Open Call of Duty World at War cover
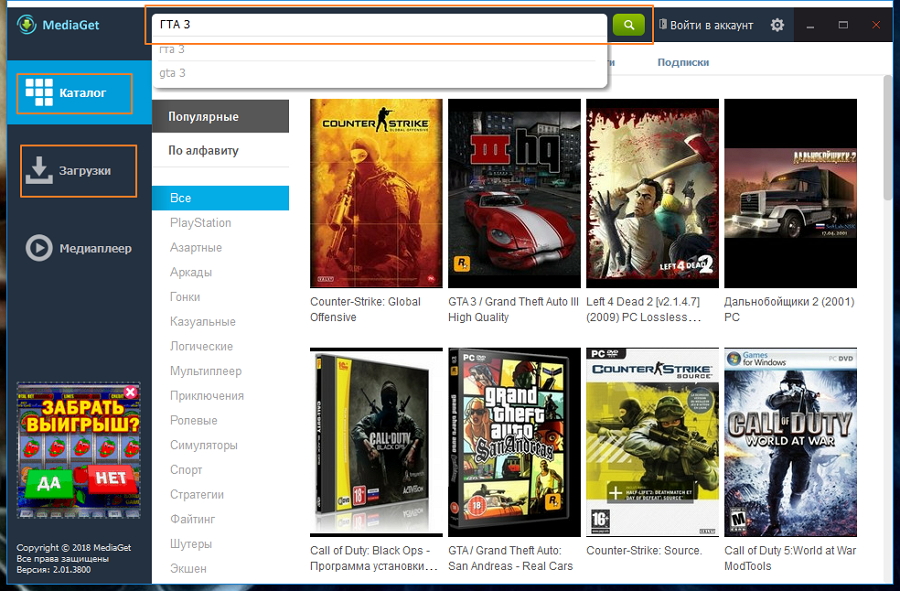The height and width of the screenshot is (591, 900). tap(790, 442)
